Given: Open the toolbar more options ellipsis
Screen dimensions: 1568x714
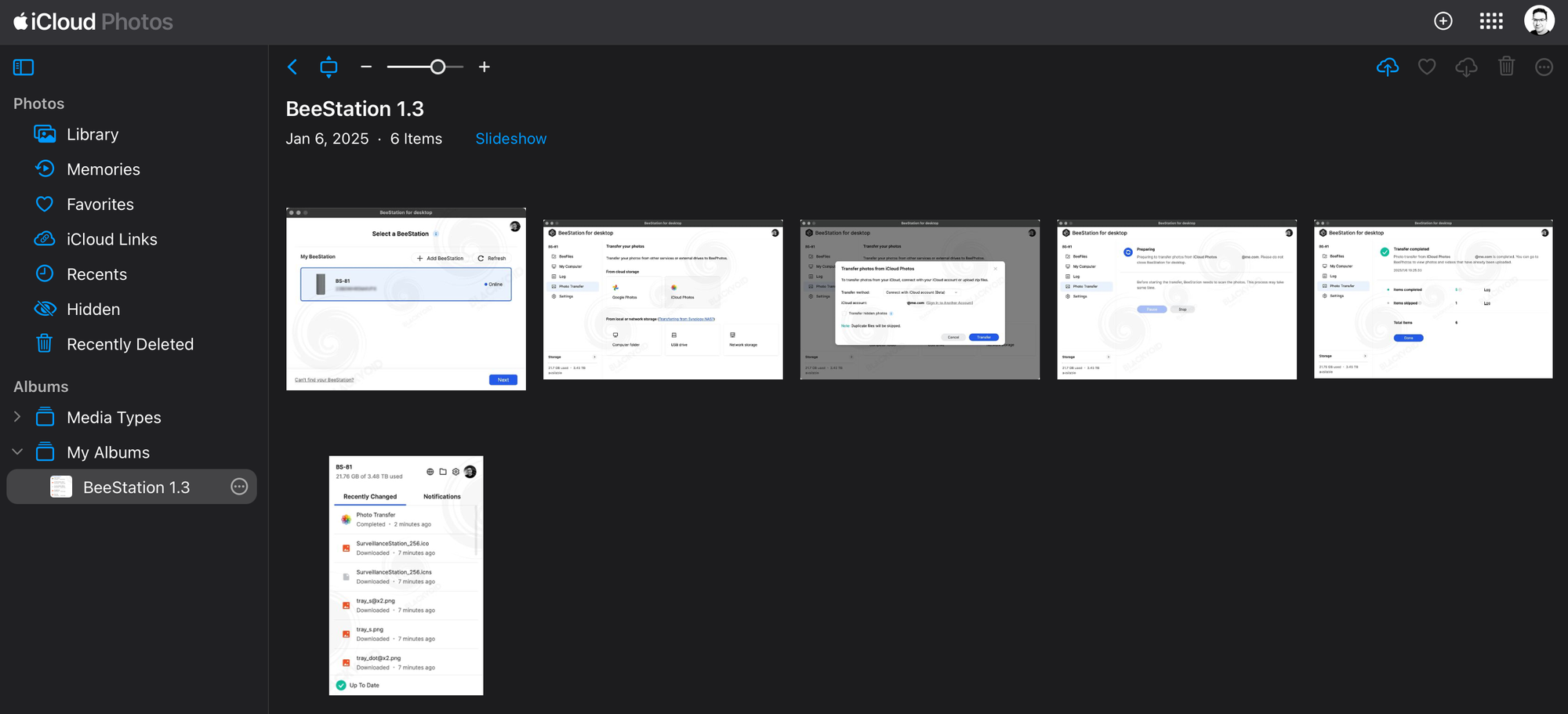Looking at the screenshot, I should [x=1544, y=67].
